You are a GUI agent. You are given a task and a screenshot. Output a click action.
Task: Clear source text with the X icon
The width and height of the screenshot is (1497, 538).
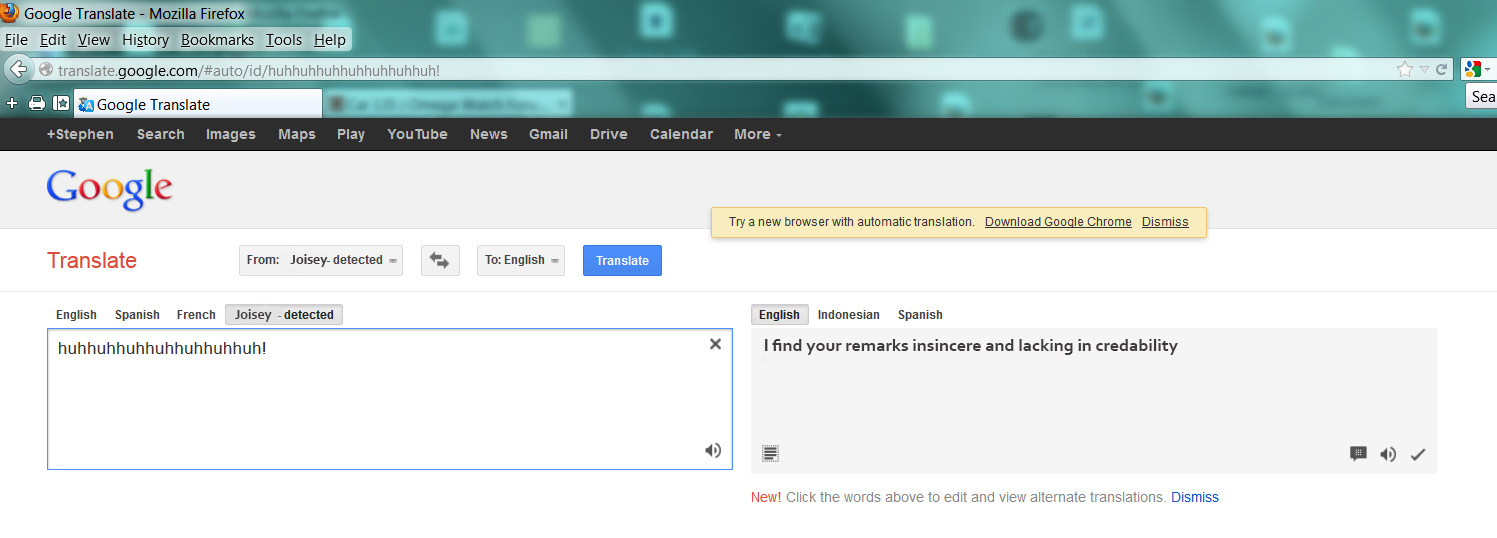[x=715, y=344]
